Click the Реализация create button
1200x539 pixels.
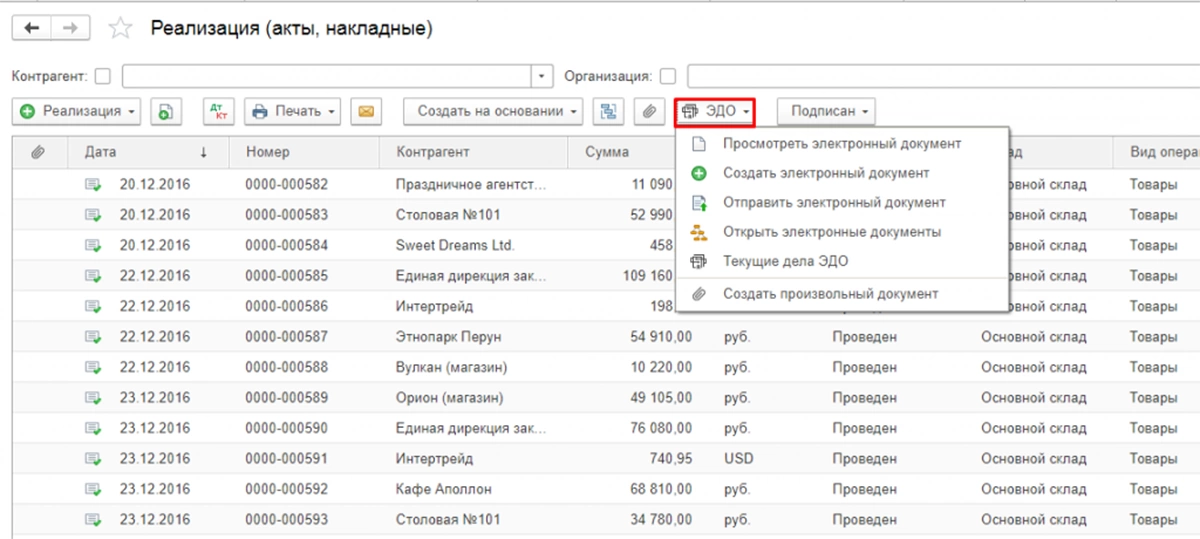tap(78, 112)
